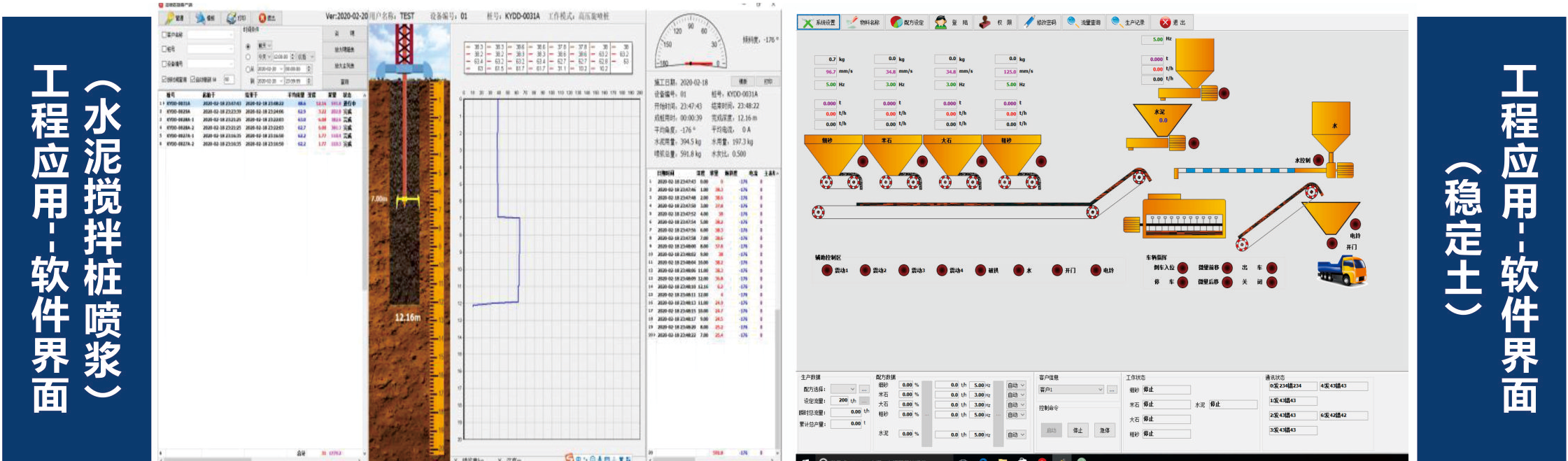Open 系统设置 in the top toolbar
The height and width of the screenshot is (461, 1568).
[x=819, y=22]
